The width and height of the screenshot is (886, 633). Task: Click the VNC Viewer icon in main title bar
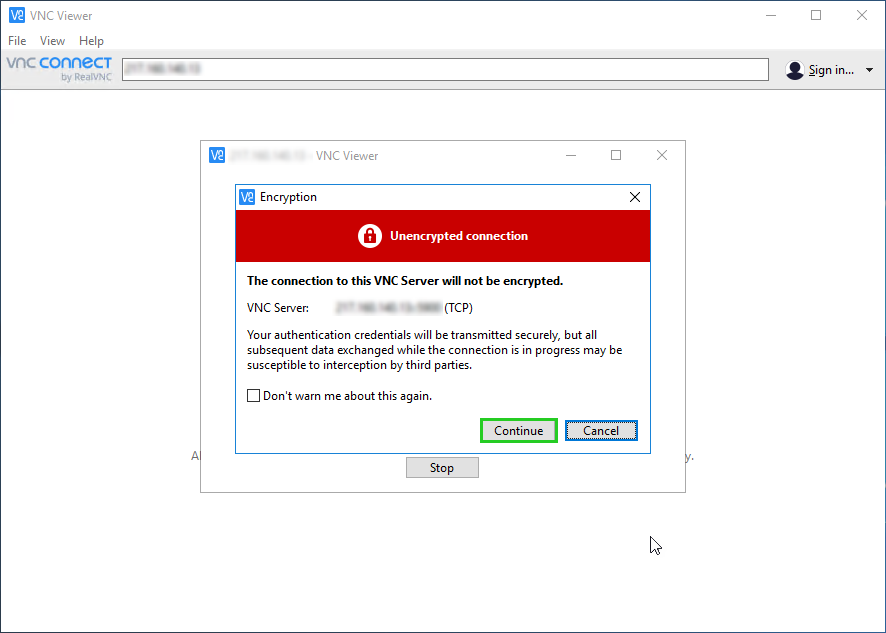coord(16,15)
